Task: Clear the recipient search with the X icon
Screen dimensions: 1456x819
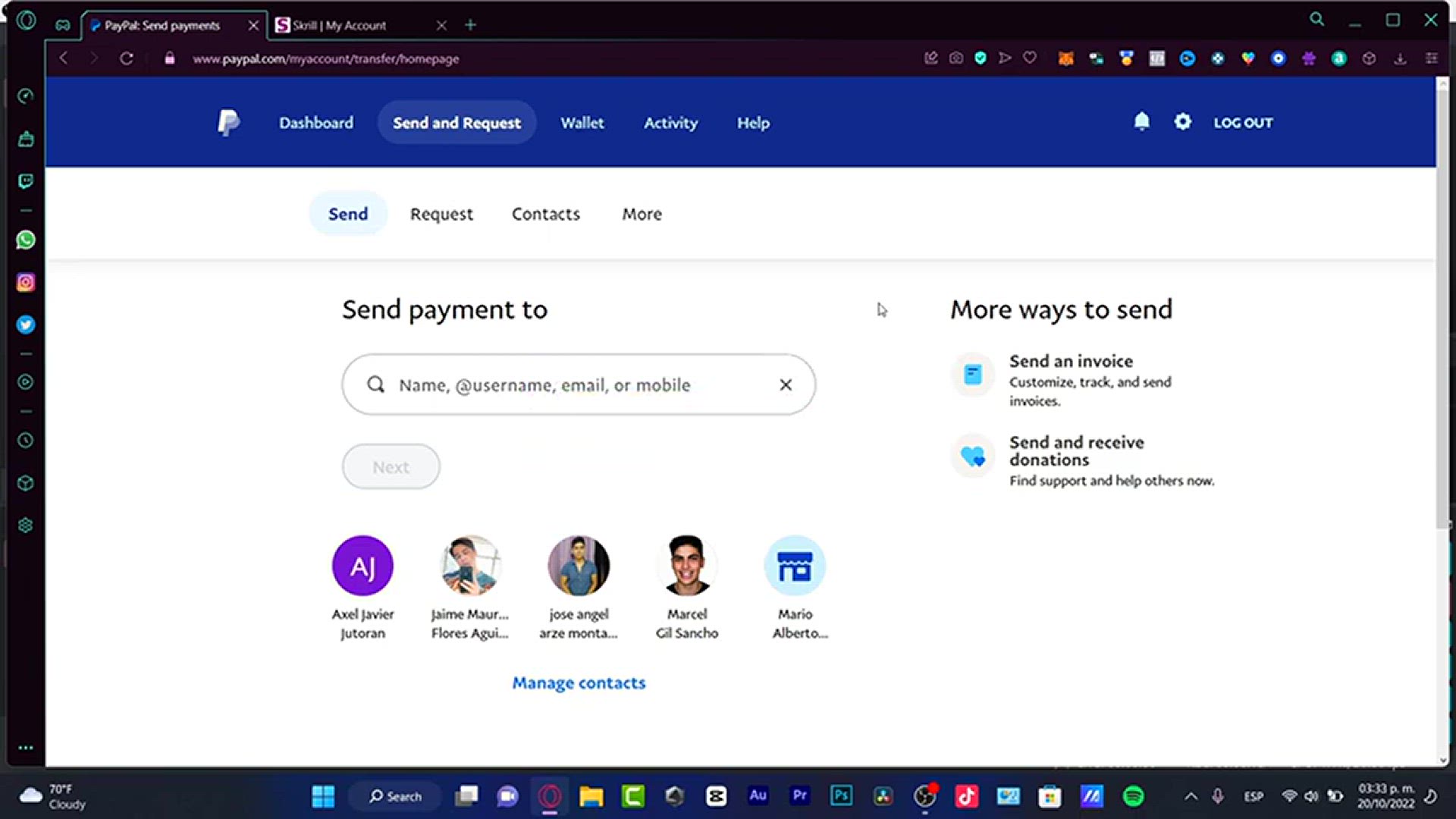Action: pos(786,384)
